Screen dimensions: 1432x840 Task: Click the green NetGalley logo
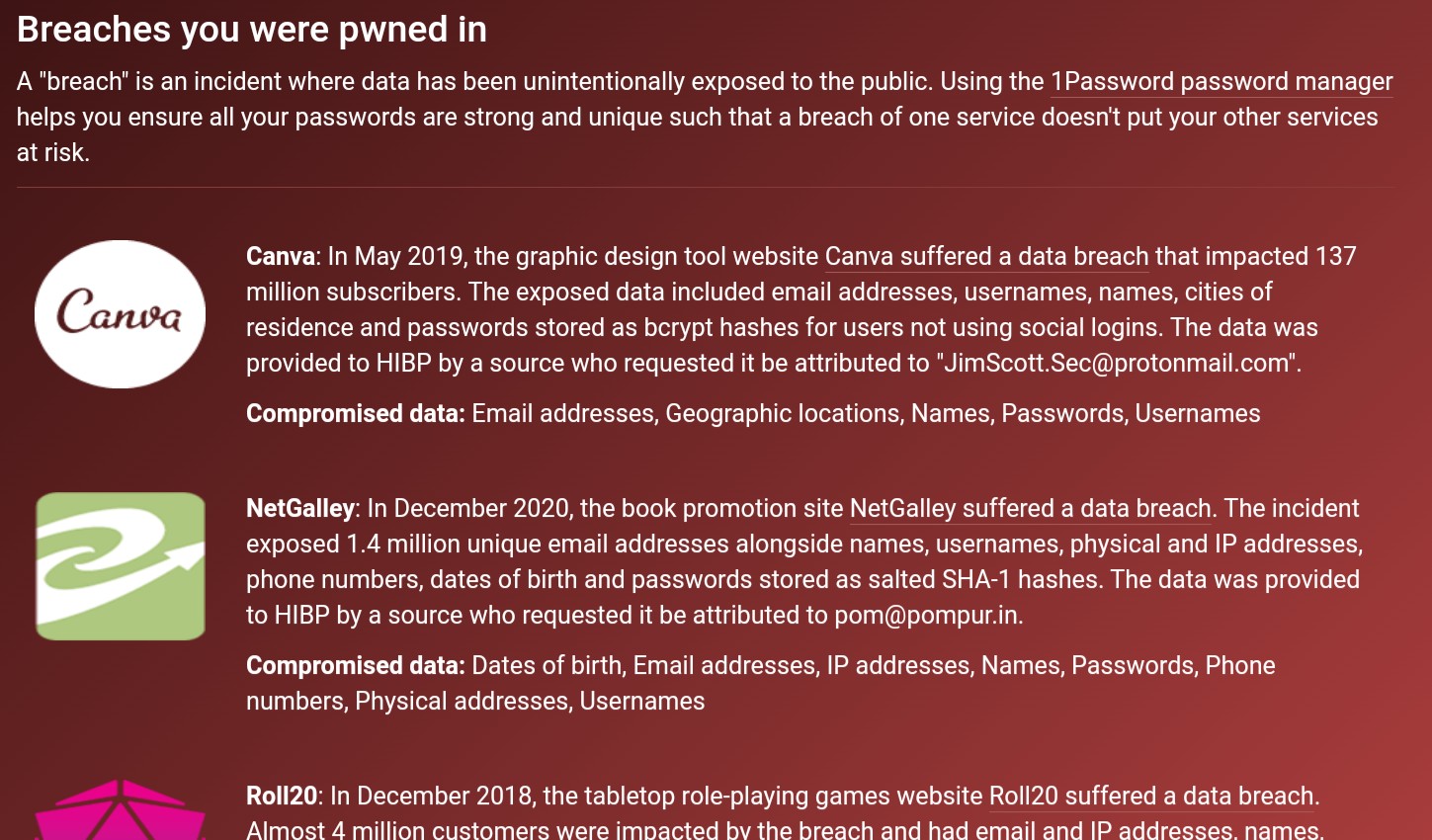click(x=121, y=566)
